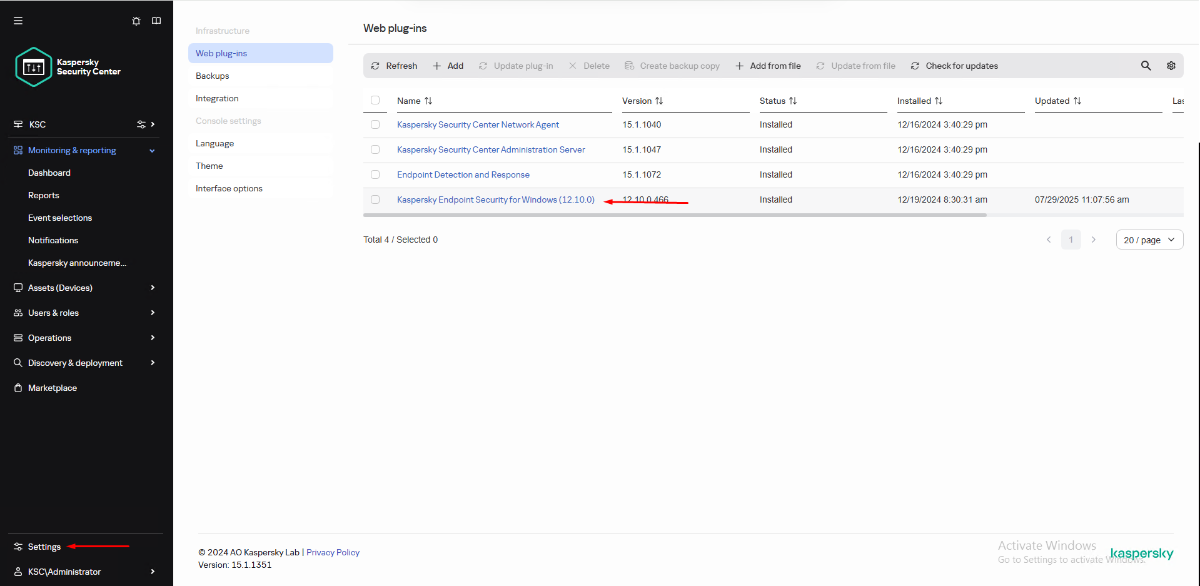Open Dashboard in sidebar
This screenshot has width=1200, height=586.
click(x=49, y=173)
